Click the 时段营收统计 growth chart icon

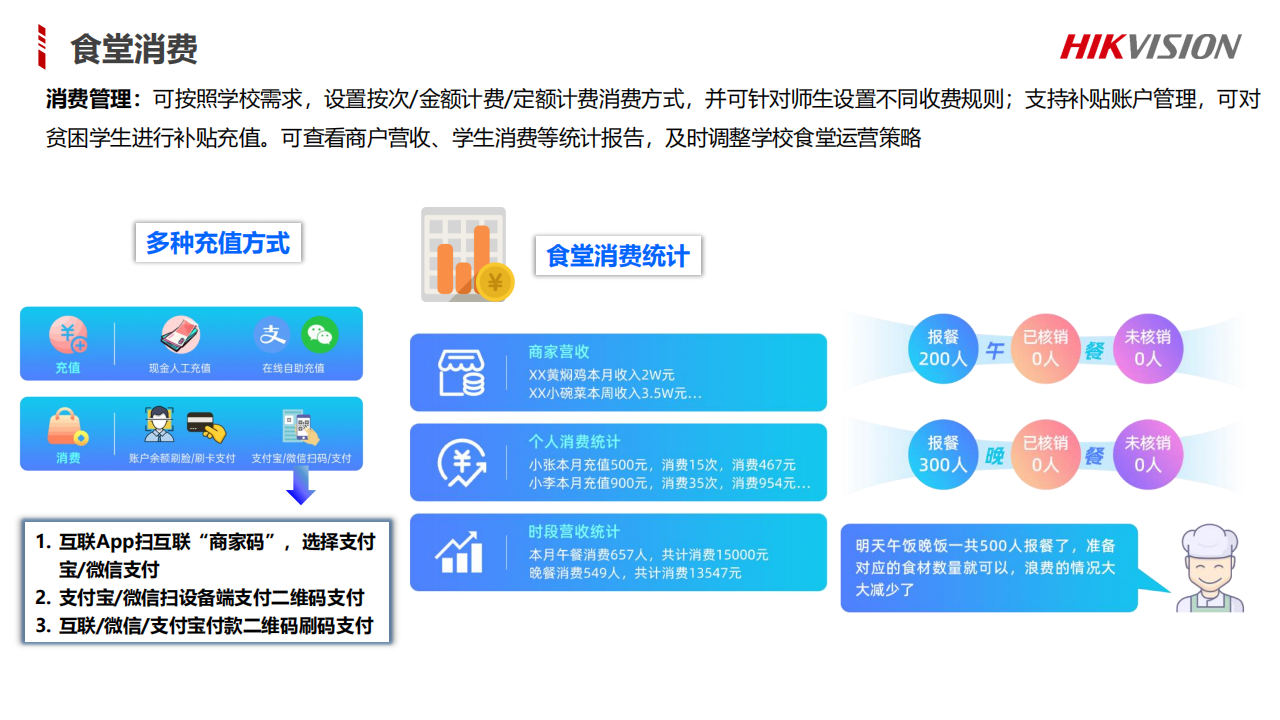pos(460,552)
